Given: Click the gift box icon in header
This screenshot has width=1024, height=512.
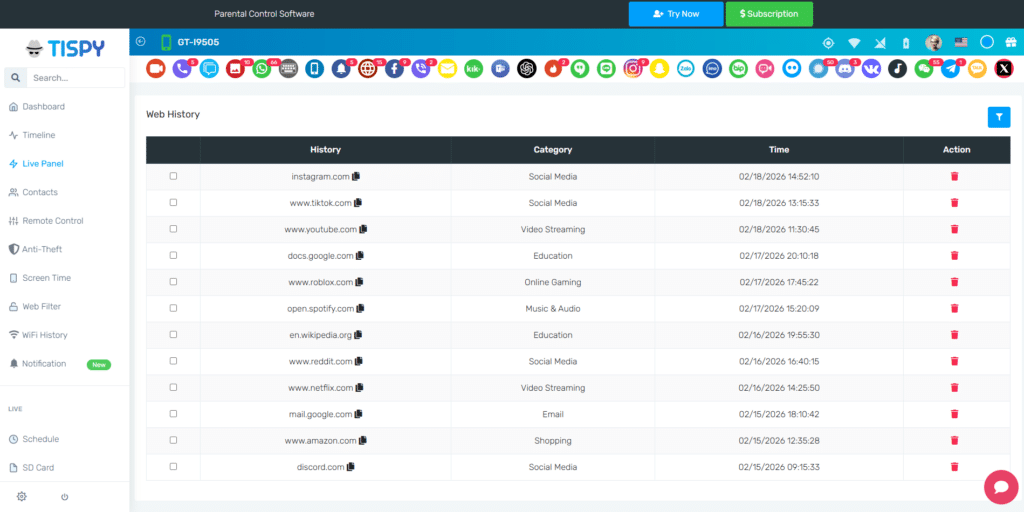Looking at the screenshot, I should pos(1011,42).
